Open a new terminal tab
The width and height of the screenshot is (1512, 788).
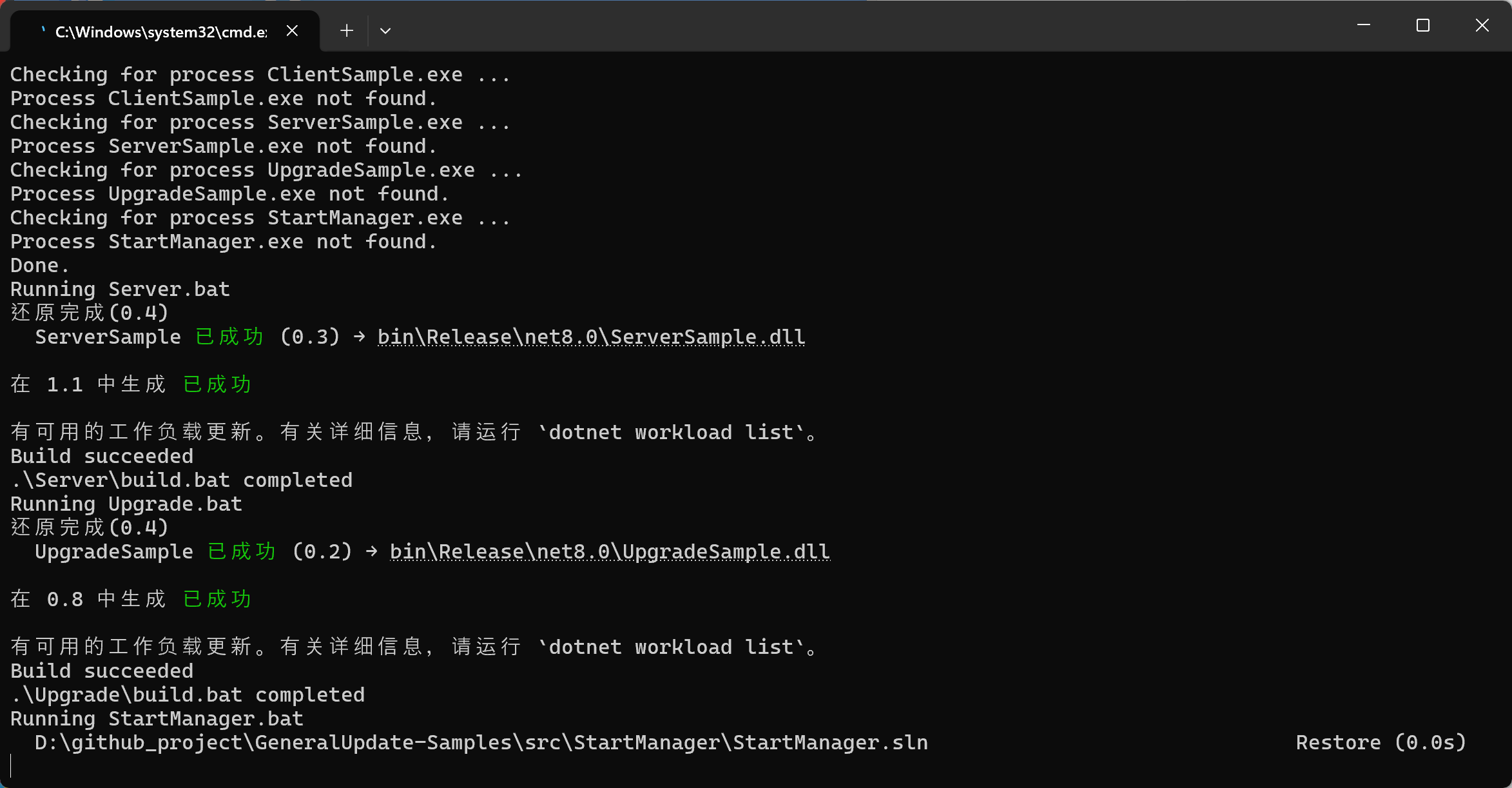[347, 31]
